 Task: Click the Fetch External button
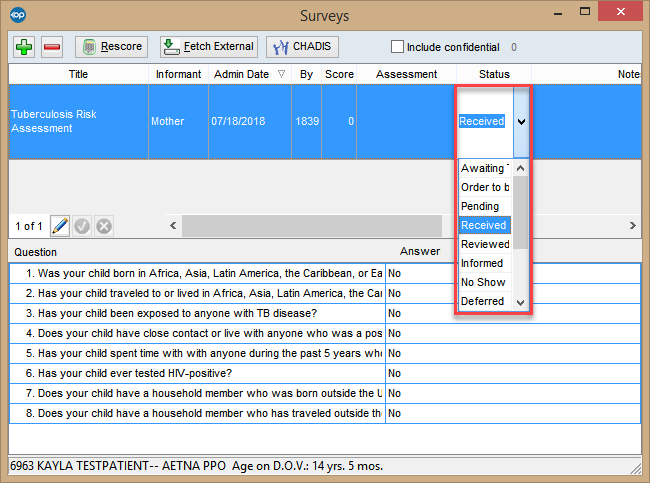[209, 46]
